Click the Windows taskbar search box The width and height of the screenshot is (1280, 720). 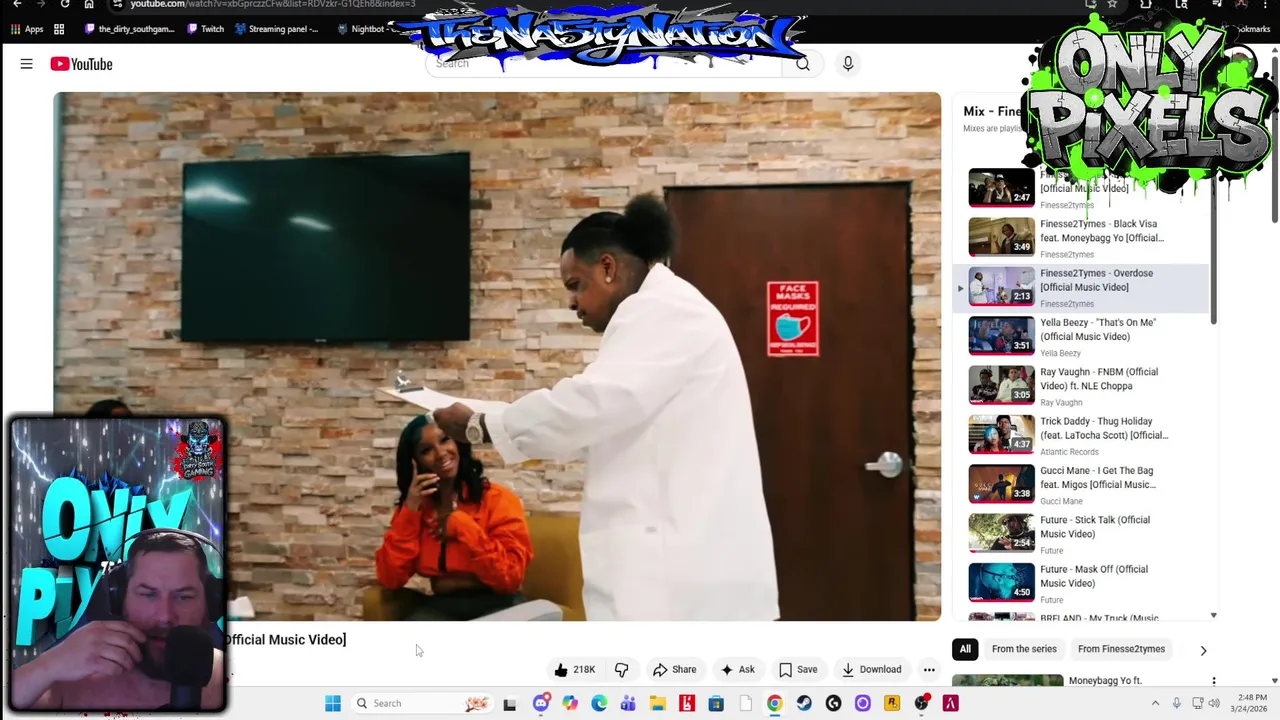(x=424, y=703)
